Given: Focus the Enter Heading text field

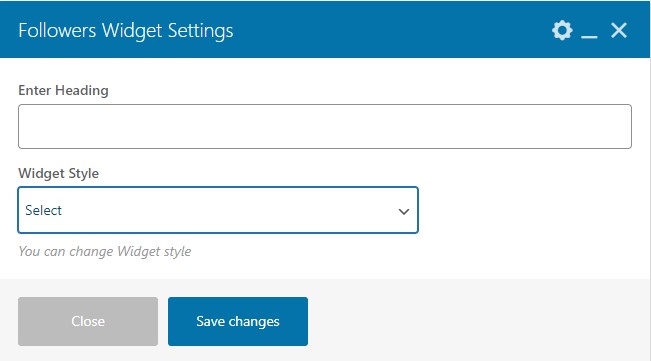Looking at the screenshot, I should point(325,127).
